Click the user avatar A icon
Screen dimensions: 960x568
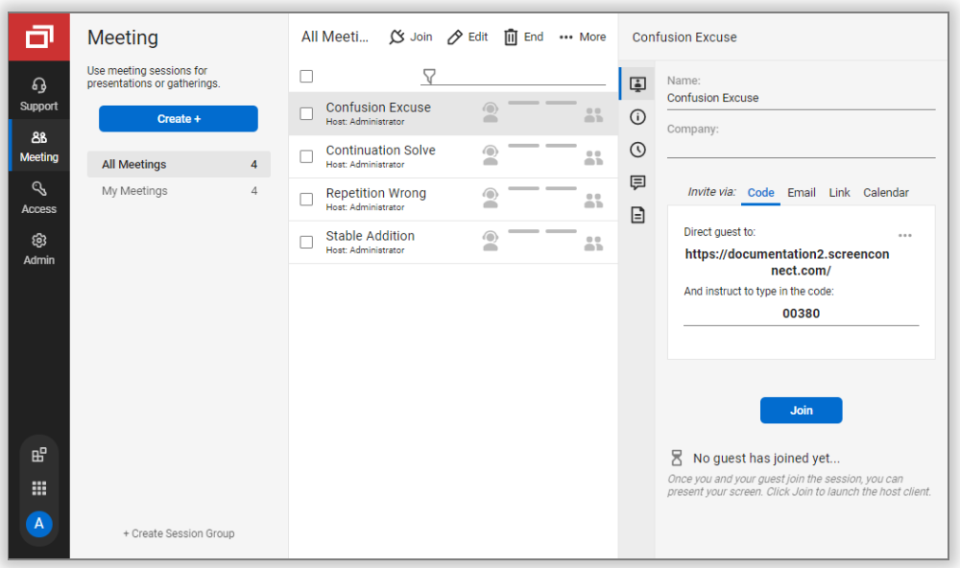pyautogui.click(x=39, y=523)
